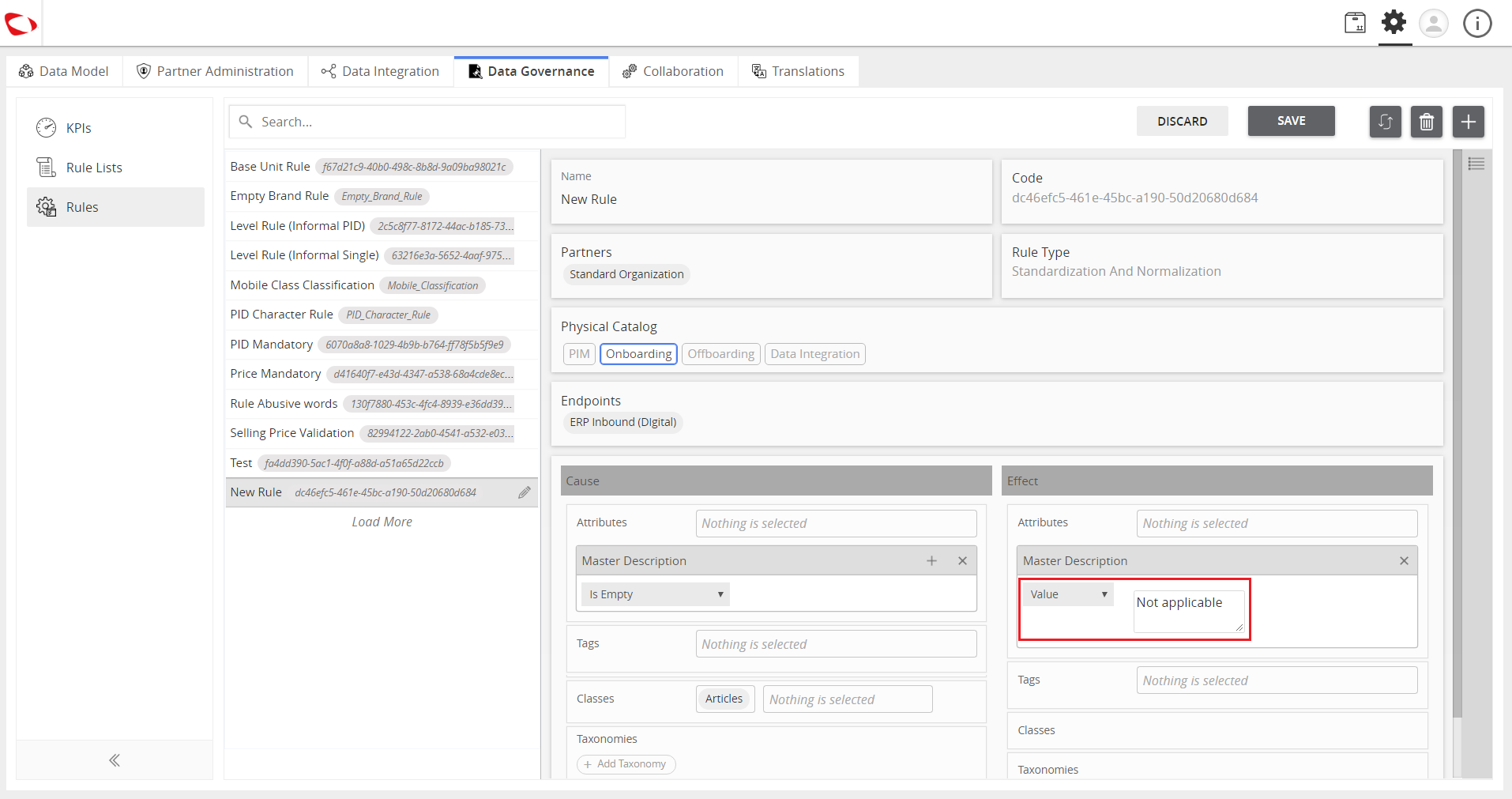
Task: Click Standardization And Normalization rule type
Action: (1116, 271)
